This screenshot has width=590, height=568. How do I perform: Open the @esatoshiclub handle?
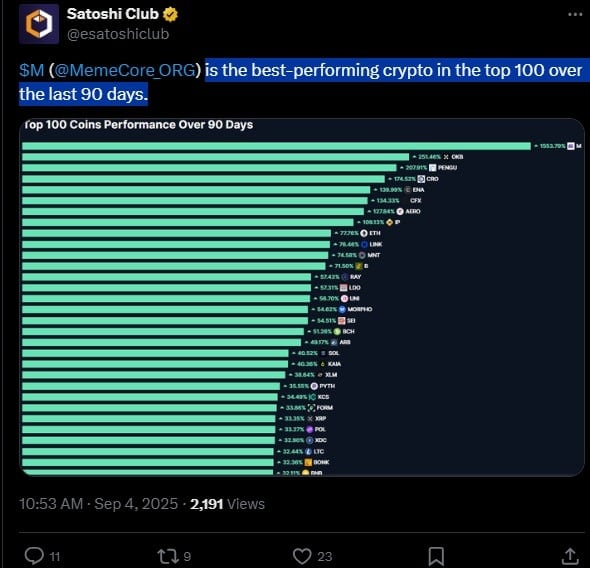(118, 34)
